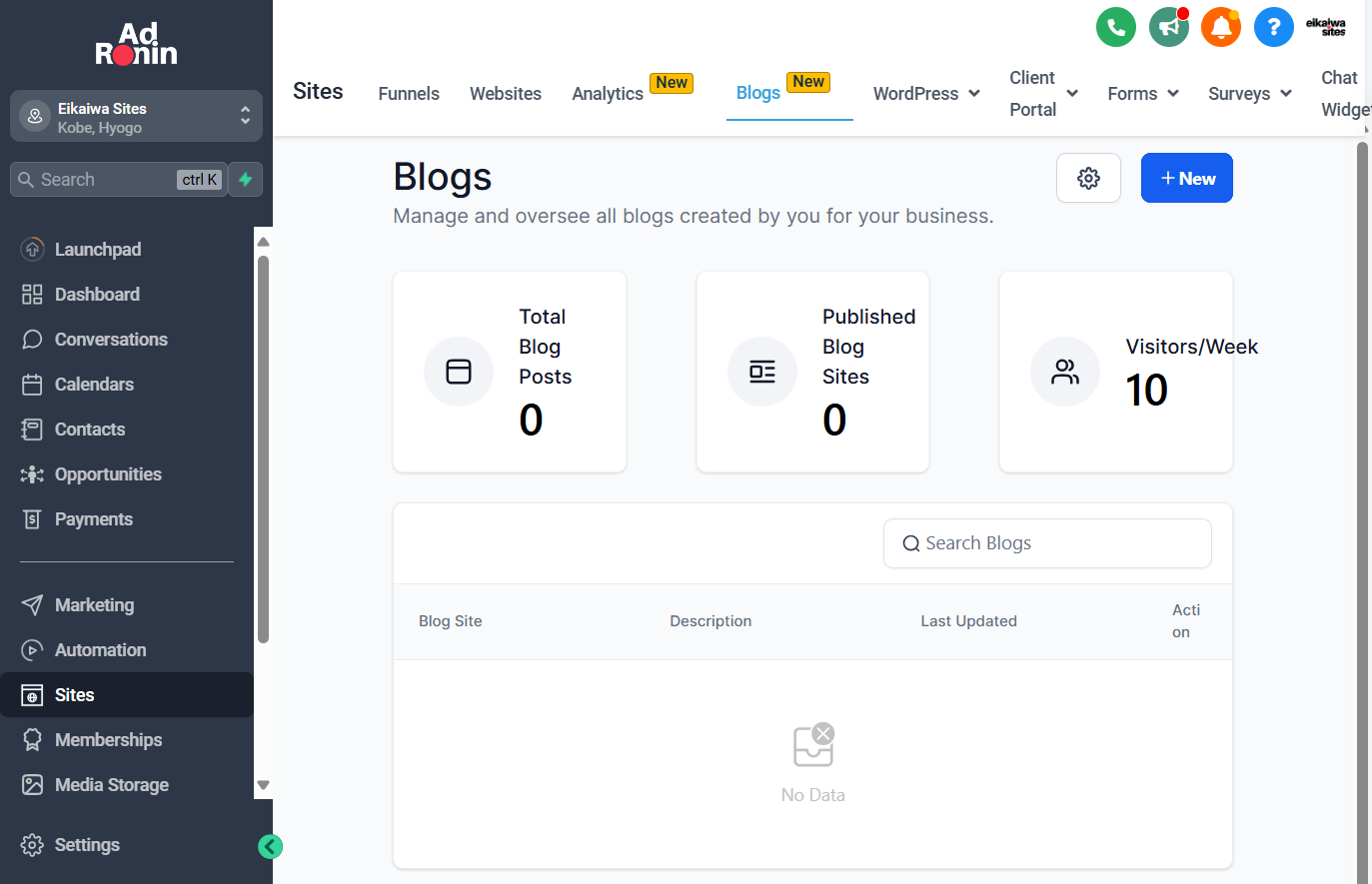Click the Search Blogs input field
The height and width of the screenshot is (884, 1372).
pyautogui.click(x=1047, y=543)
